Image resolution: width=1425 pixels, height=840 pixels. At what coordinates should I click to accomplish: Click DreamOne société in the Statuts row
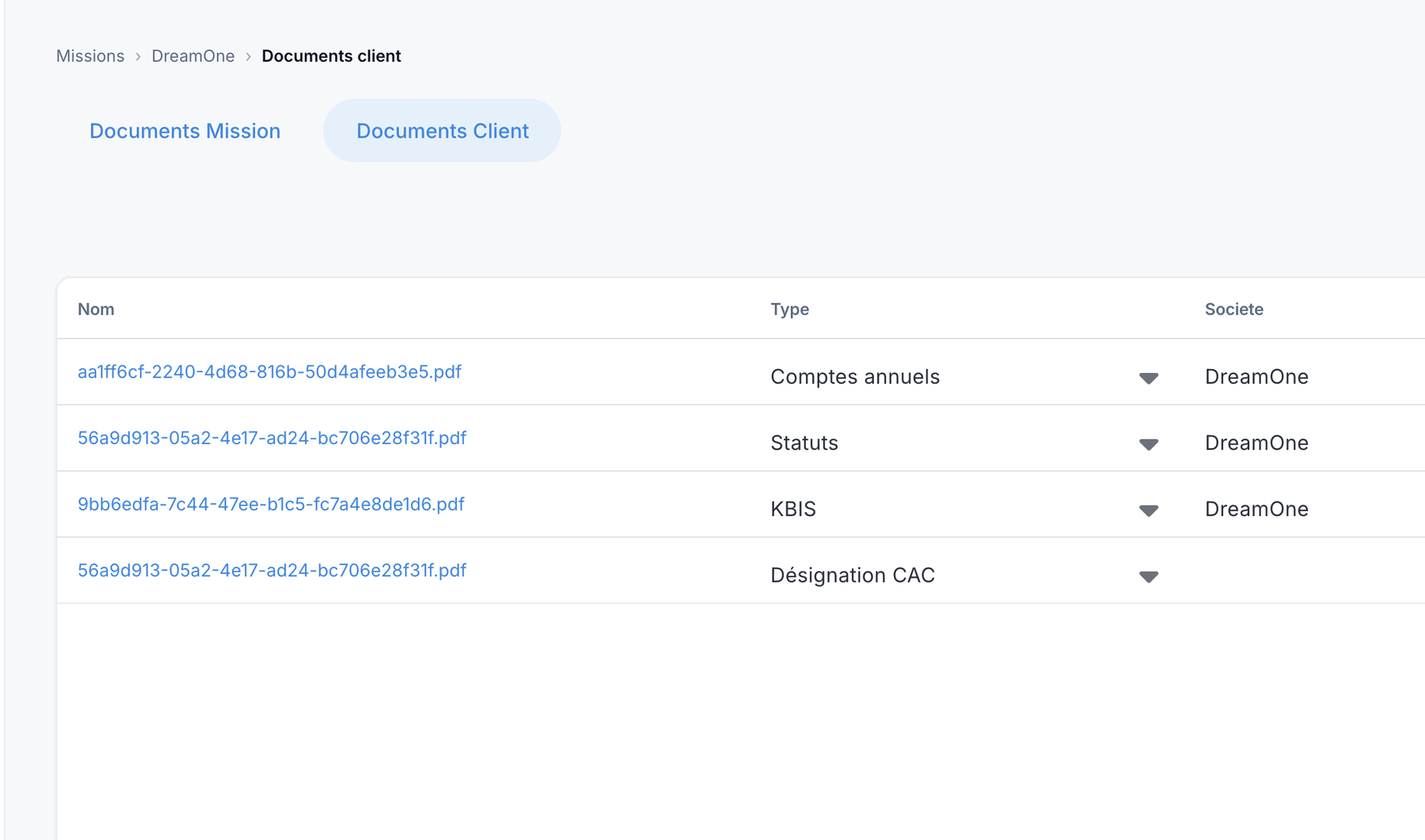(1256, 443)
